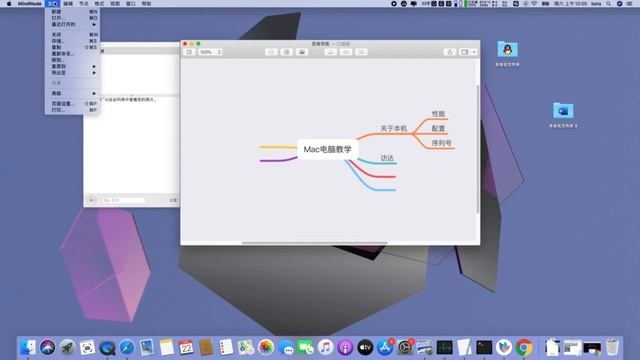Open the MindNode application menu
The image size is (640, 360).
coord(29,4)
